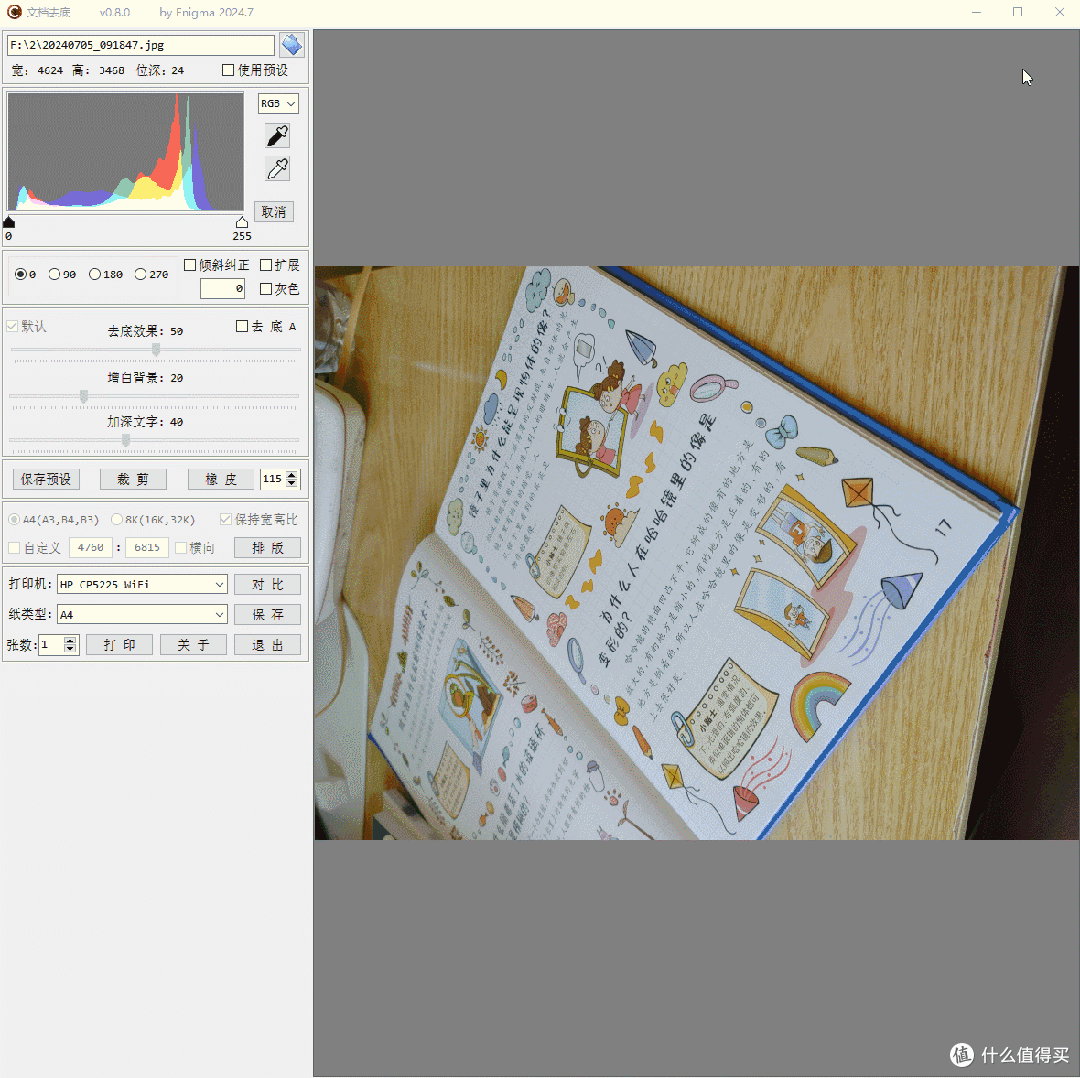Click the 保存 save button
Screen dimensions: 1080x1078
pos(267,614)
